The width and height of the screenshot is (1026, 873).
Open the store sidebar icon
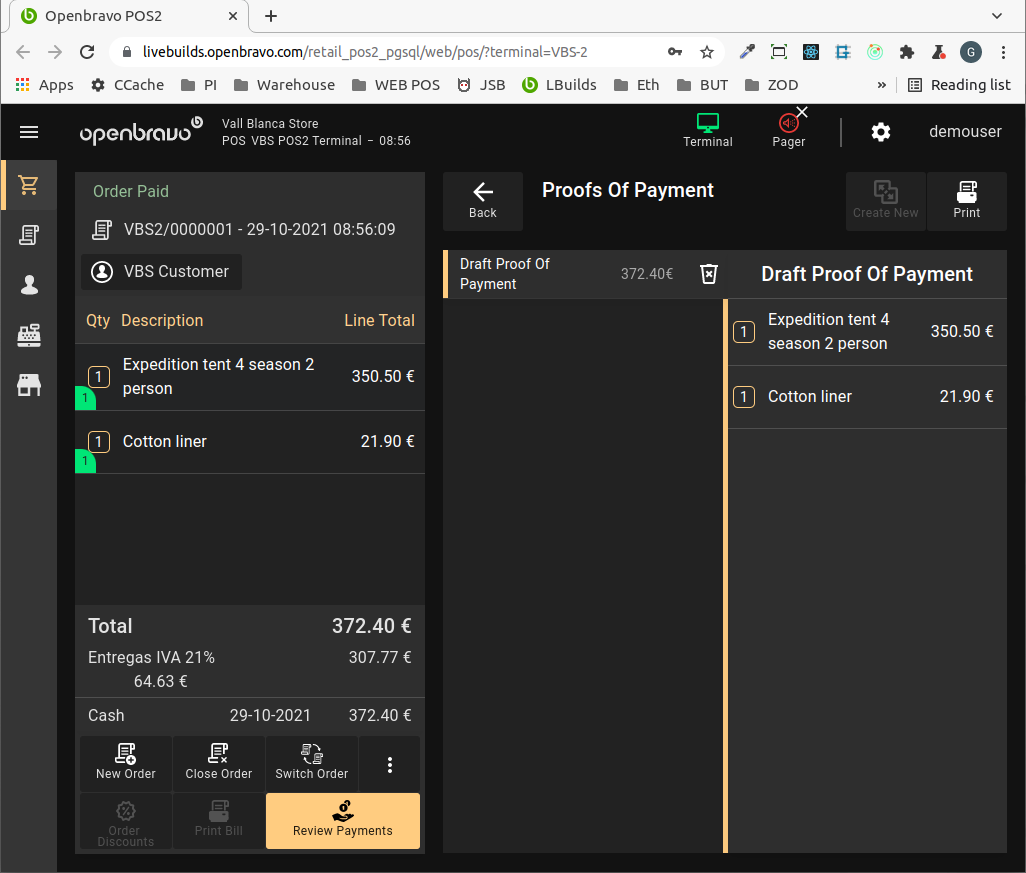(x=29, y=385)
